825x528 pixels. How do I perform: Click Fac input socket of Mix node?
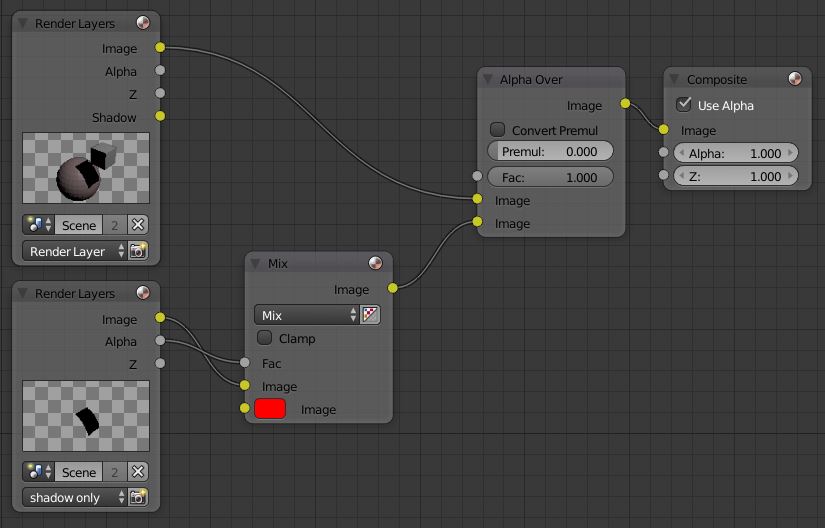point(244,362)
